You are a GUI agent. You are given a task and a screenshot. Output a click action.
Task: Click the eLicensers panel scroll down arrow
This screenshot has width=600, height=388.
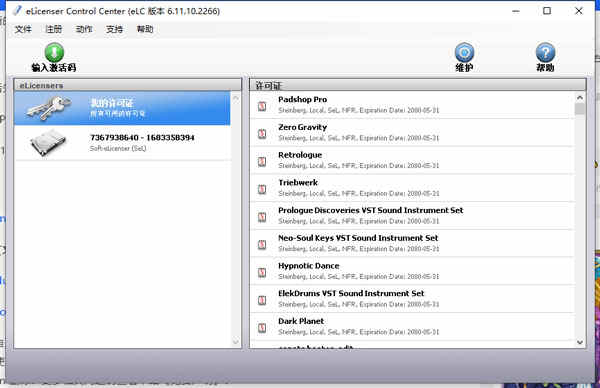pyautogui.click(x=236, y=342)
